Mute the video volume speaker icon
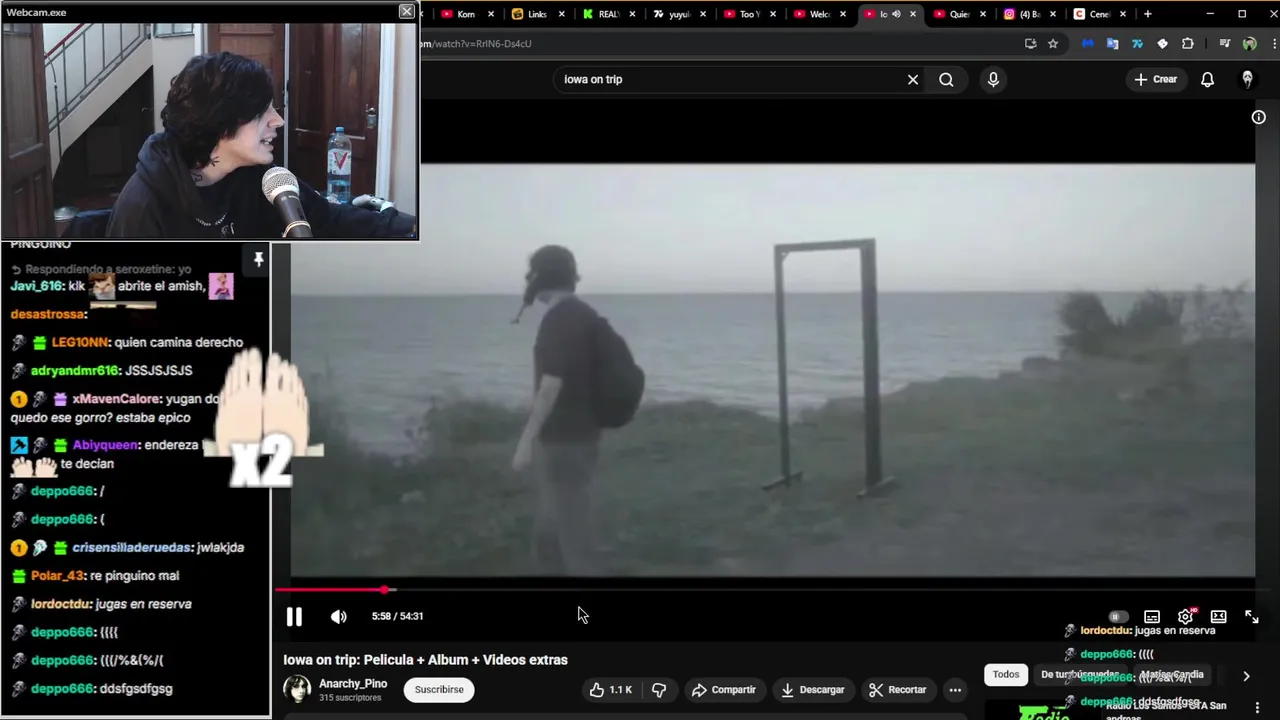The image size is (1280, 720). click(x=339, y=617)
